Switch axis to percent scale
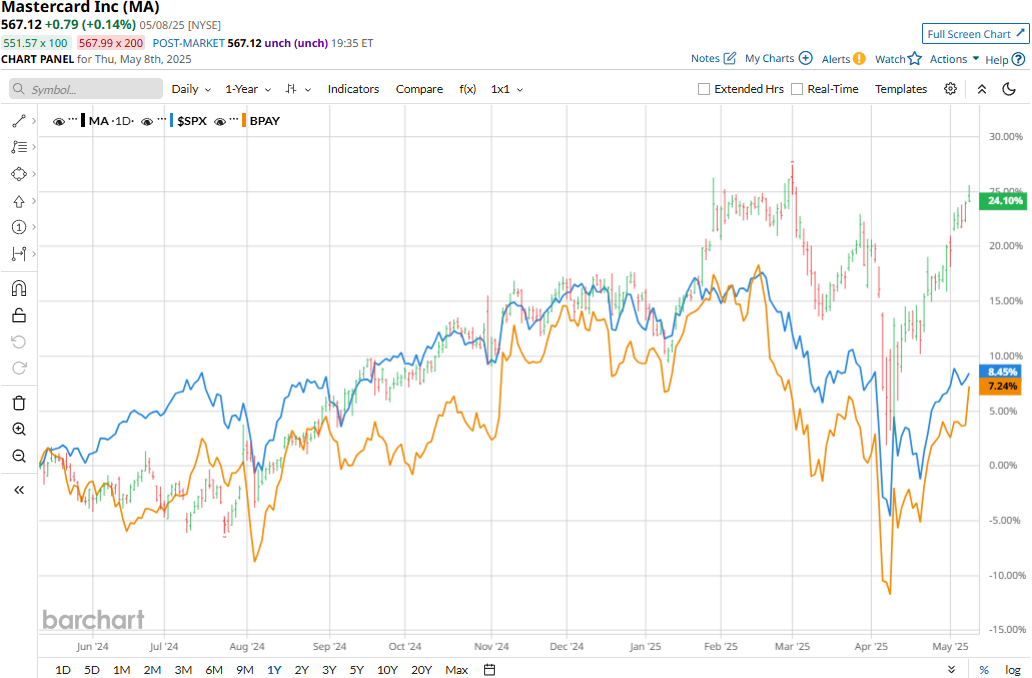1032x678 pixels. click(x=984, y=669)
